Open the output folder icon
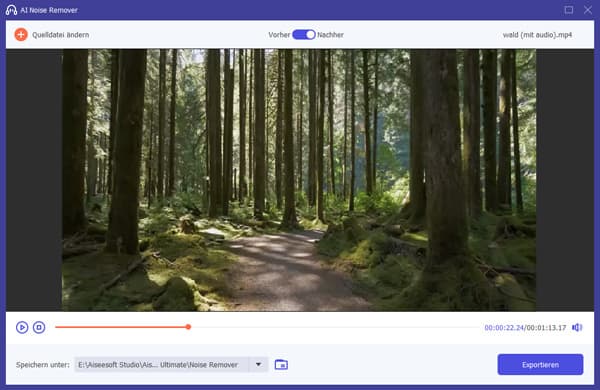This screenshot has height=390, width=600. [281, 365]
